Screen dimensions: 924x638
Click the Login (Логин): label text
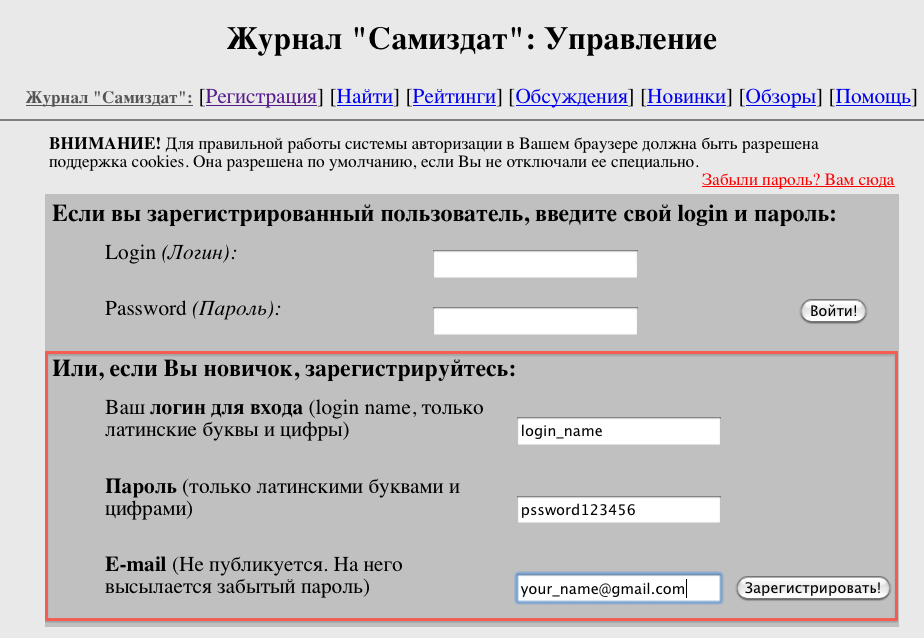click(171, 253)
